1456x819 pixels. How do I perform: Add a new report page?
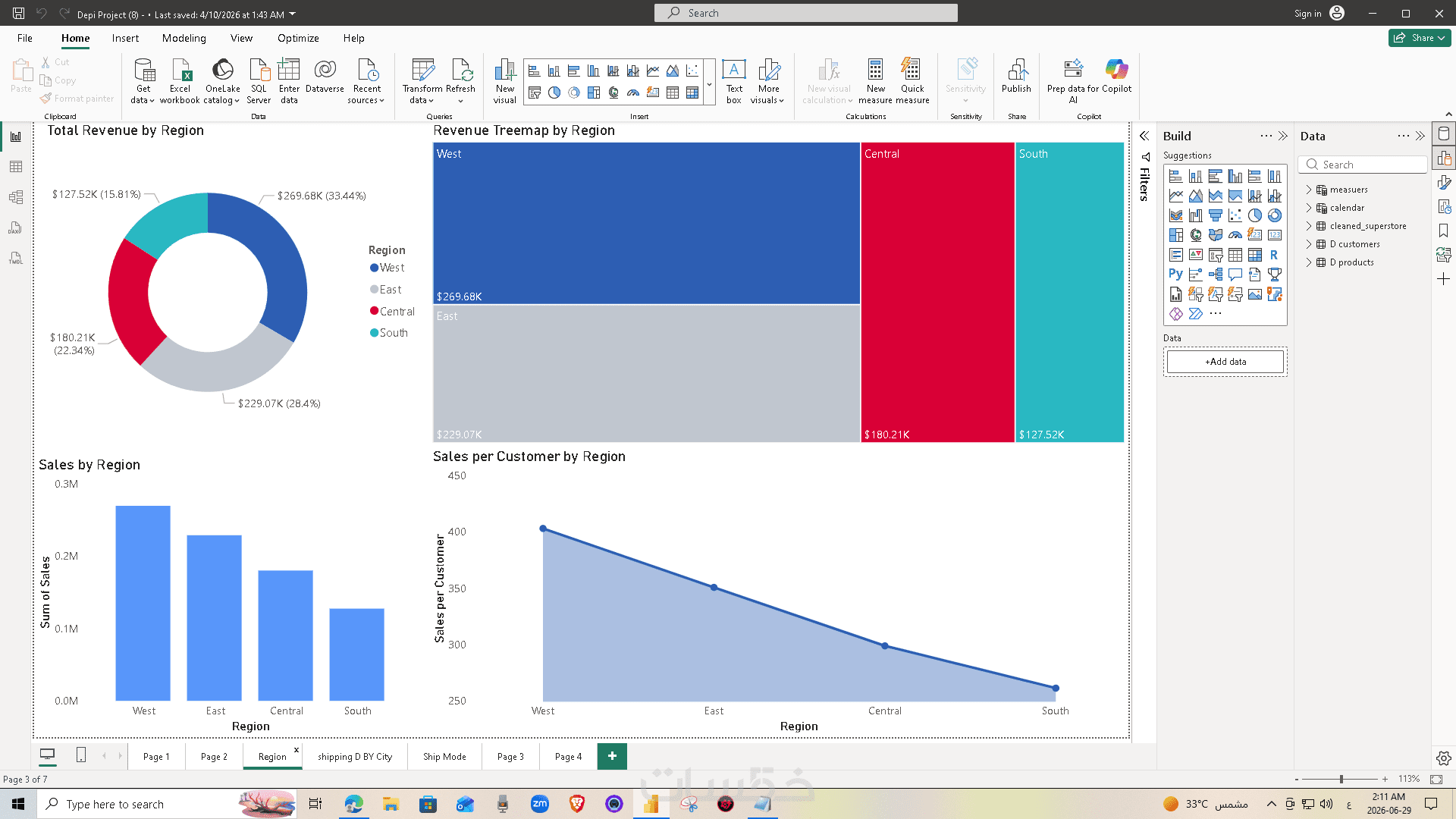pyautogui.click(x=612, y=756)
